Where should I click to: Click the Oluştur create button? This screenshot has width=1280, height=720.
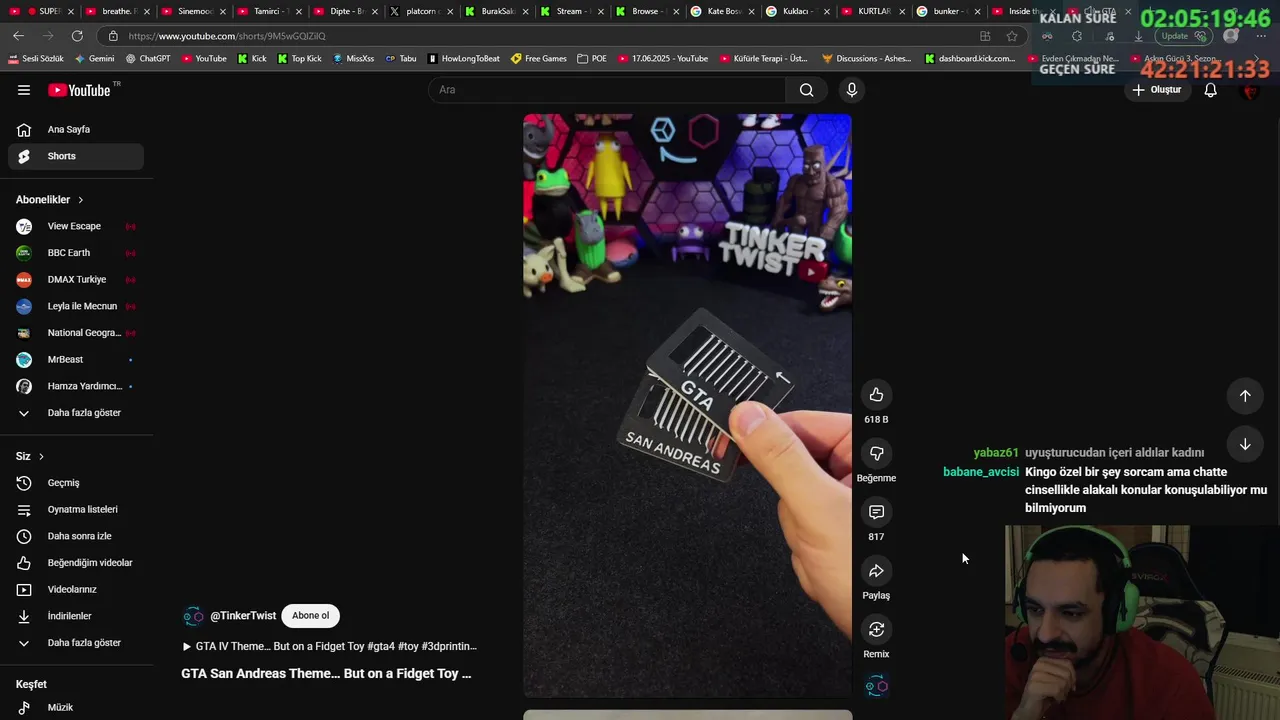[1156, 90]
